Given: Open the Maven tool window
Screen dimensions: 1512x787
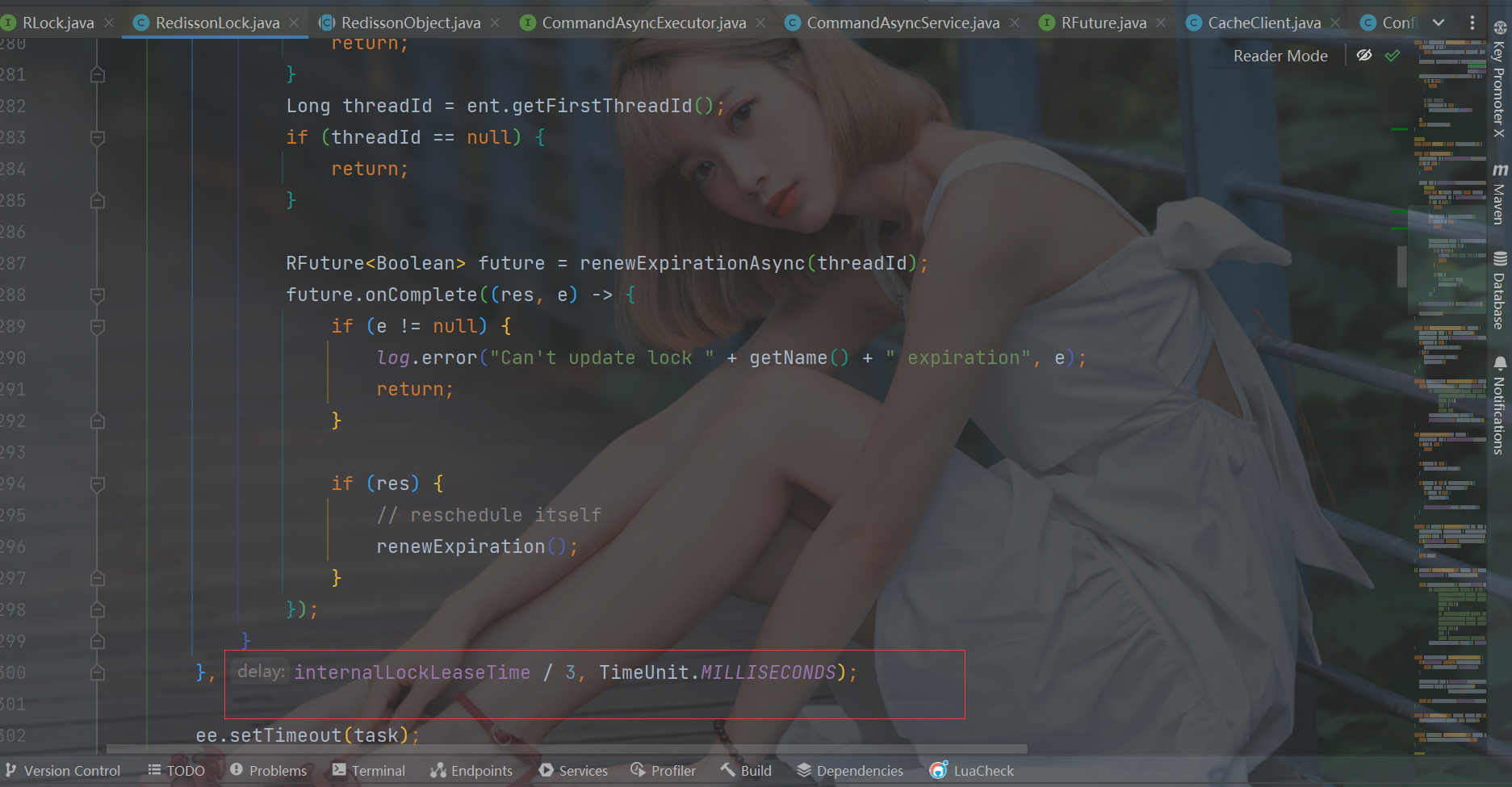Looking at the screenshot, I should coord(1499,194).
